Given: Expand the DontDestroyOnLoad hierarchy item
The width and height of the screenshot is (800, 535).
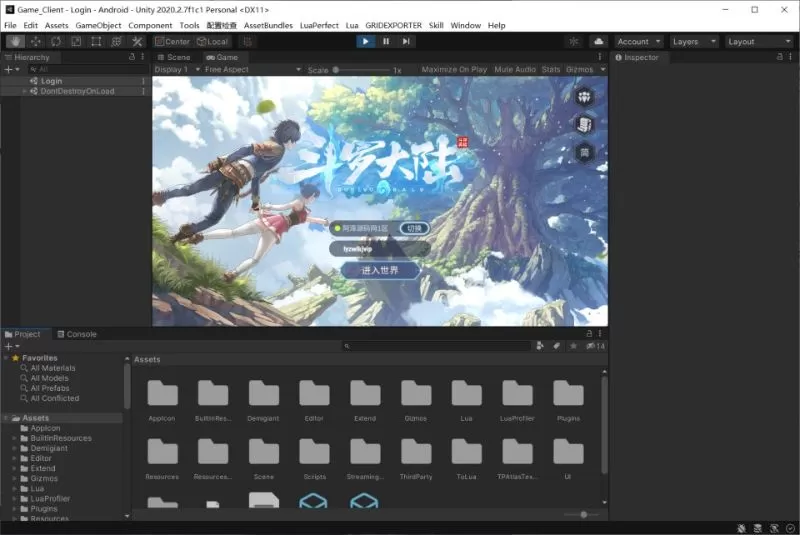Looking at the screenshot, I should (x=25, y=91).
